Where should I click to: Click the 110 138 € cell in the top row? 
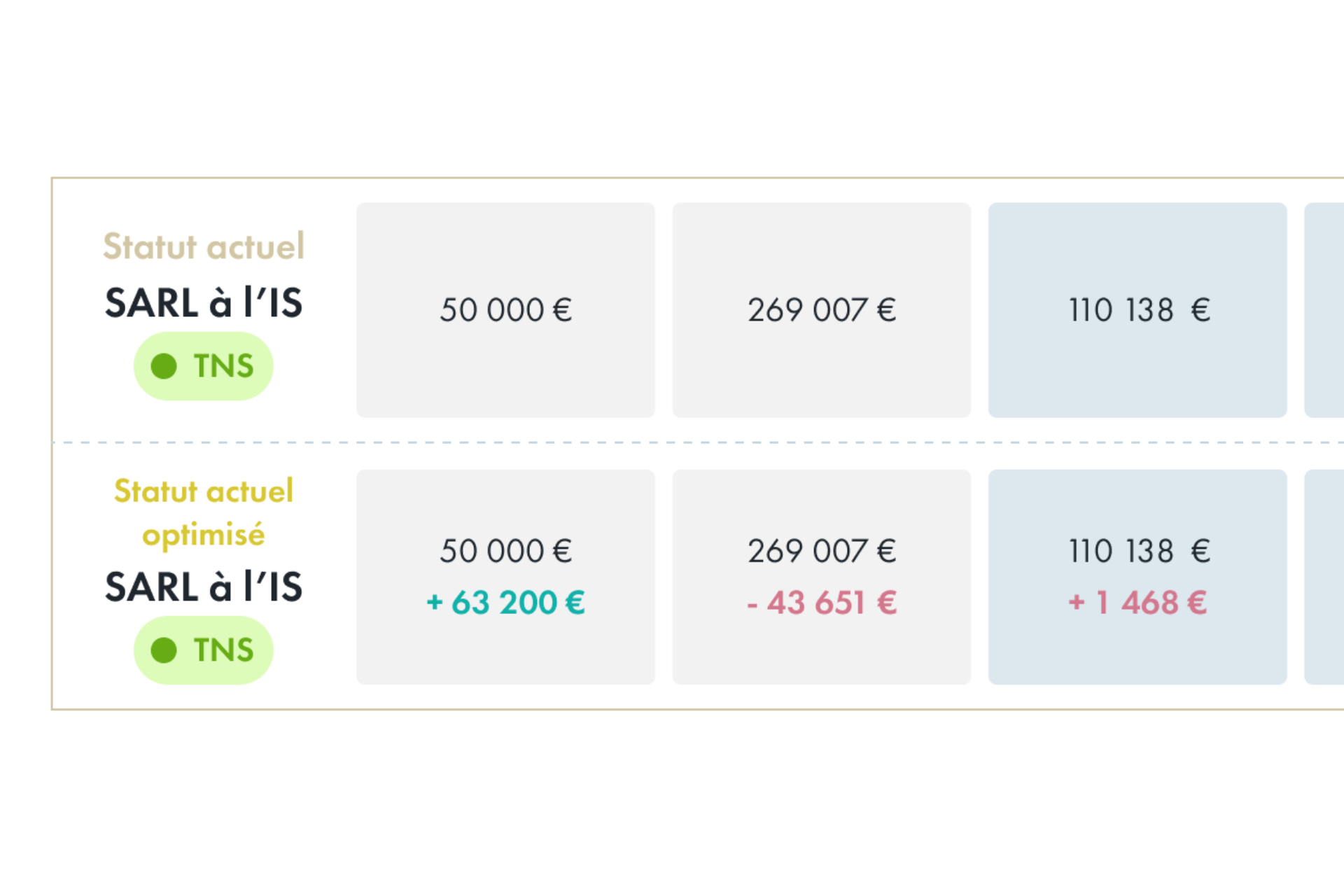point(1137,310)
